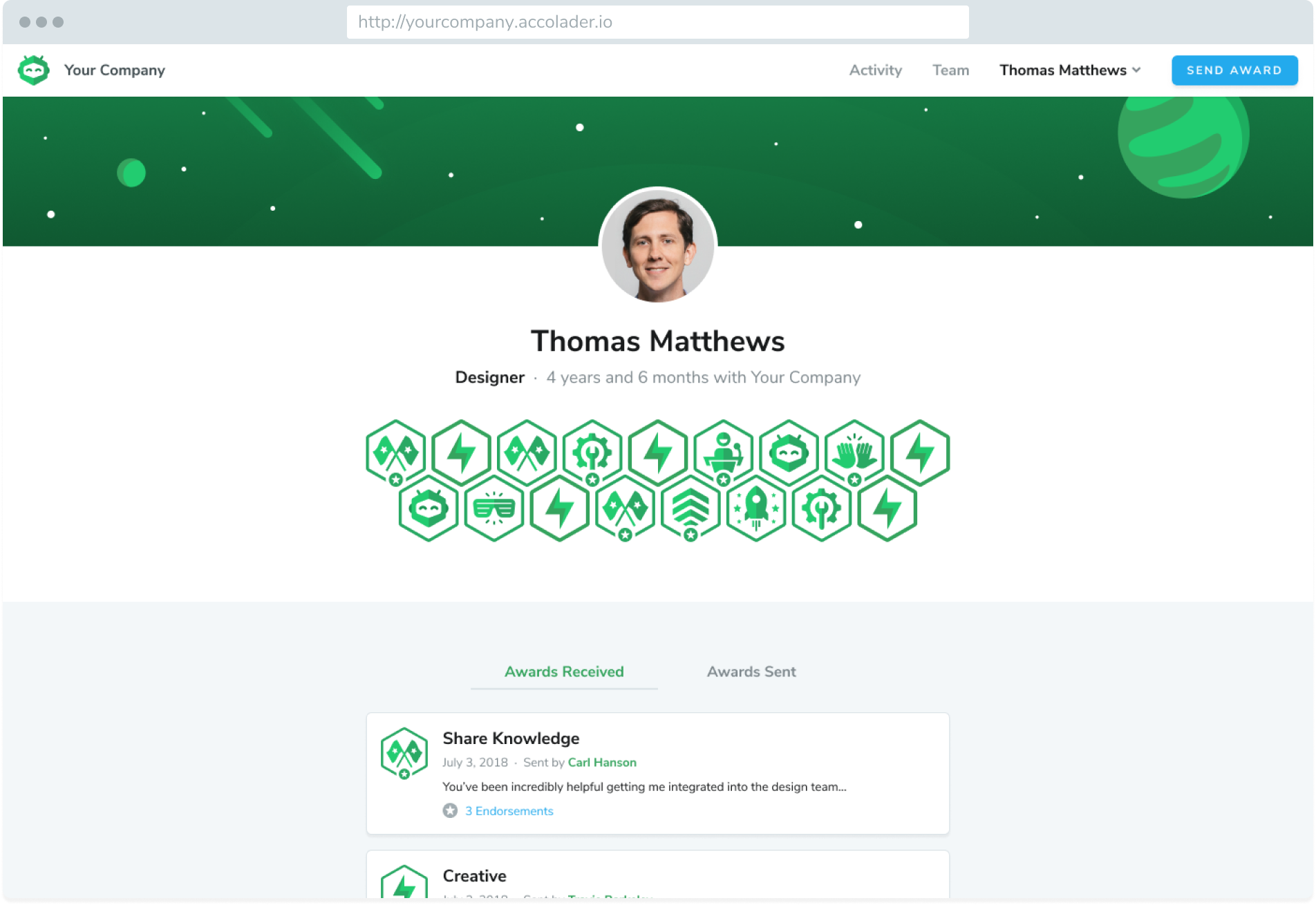Select the rocket badge
Viewport: 1316px width, 905px height.
tap(755, 509)
